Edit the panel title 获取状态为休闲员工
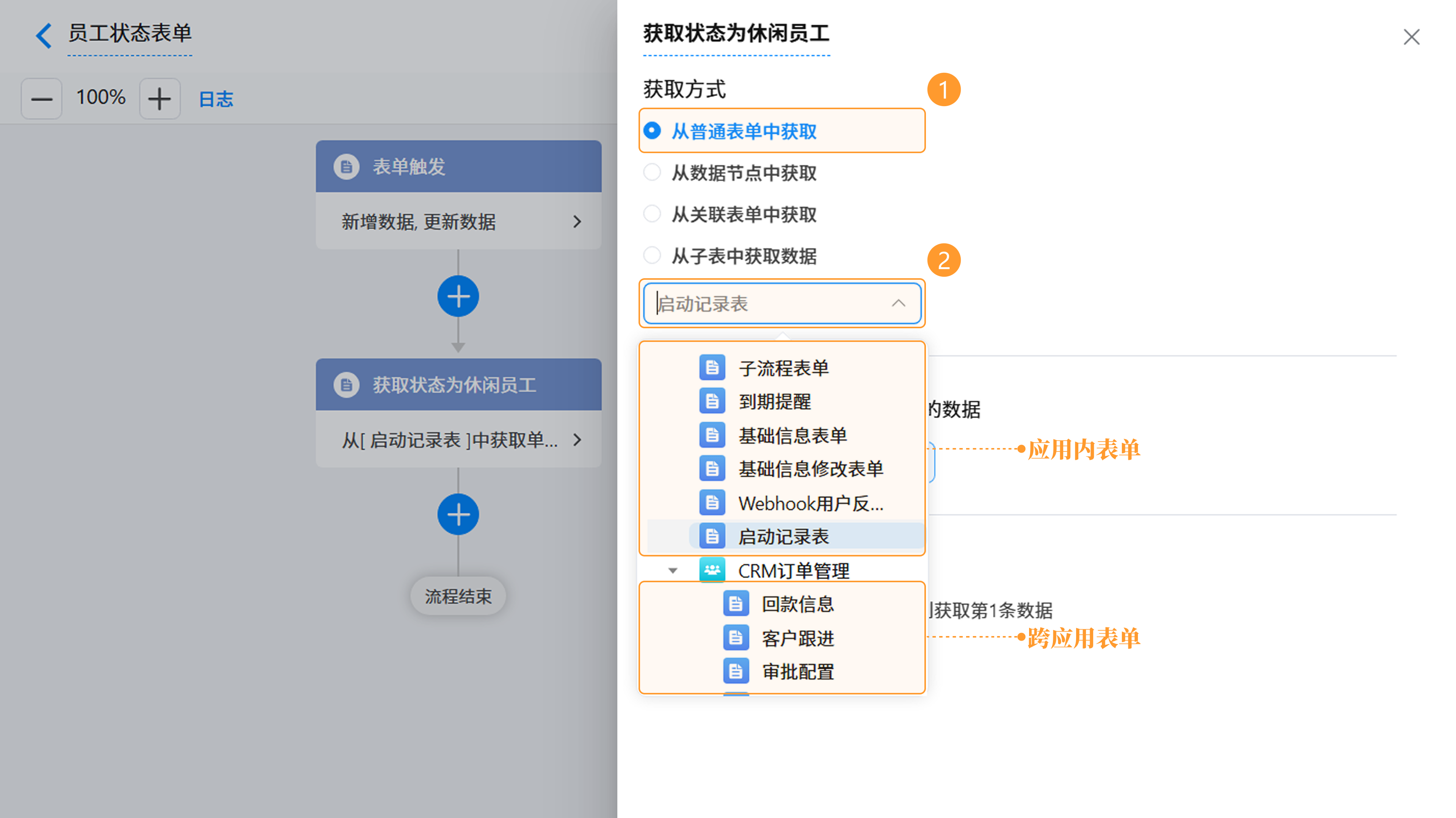The width and height of the screenshot is (1456, 818). tap(736, 33)
